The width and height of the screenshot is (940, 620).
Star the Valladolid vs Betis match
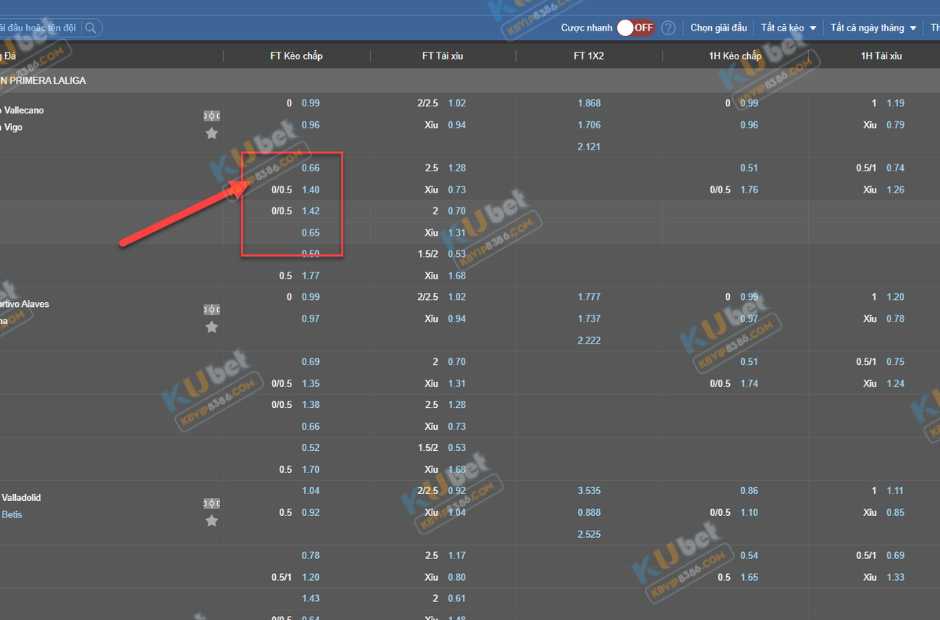pyautogui.click(x=212, y=520)
